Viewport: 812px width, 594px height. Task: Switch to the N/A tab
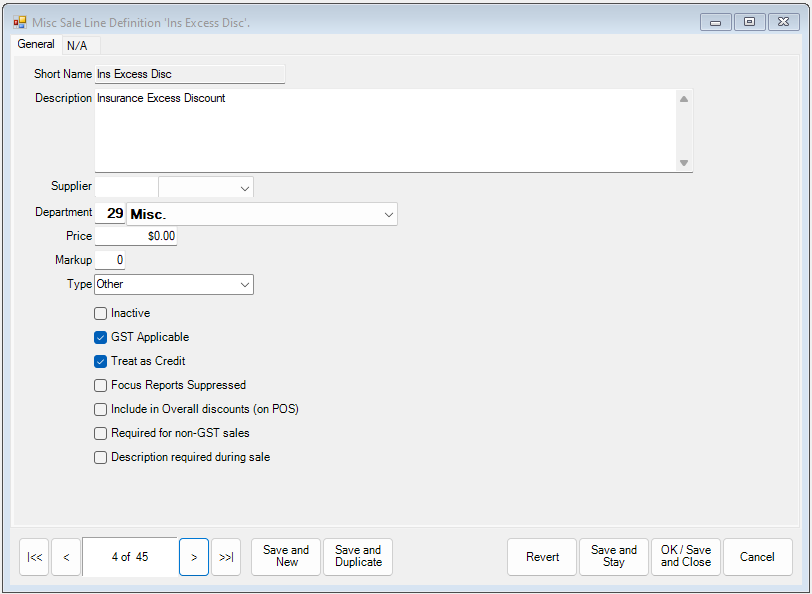coord(78,45)
